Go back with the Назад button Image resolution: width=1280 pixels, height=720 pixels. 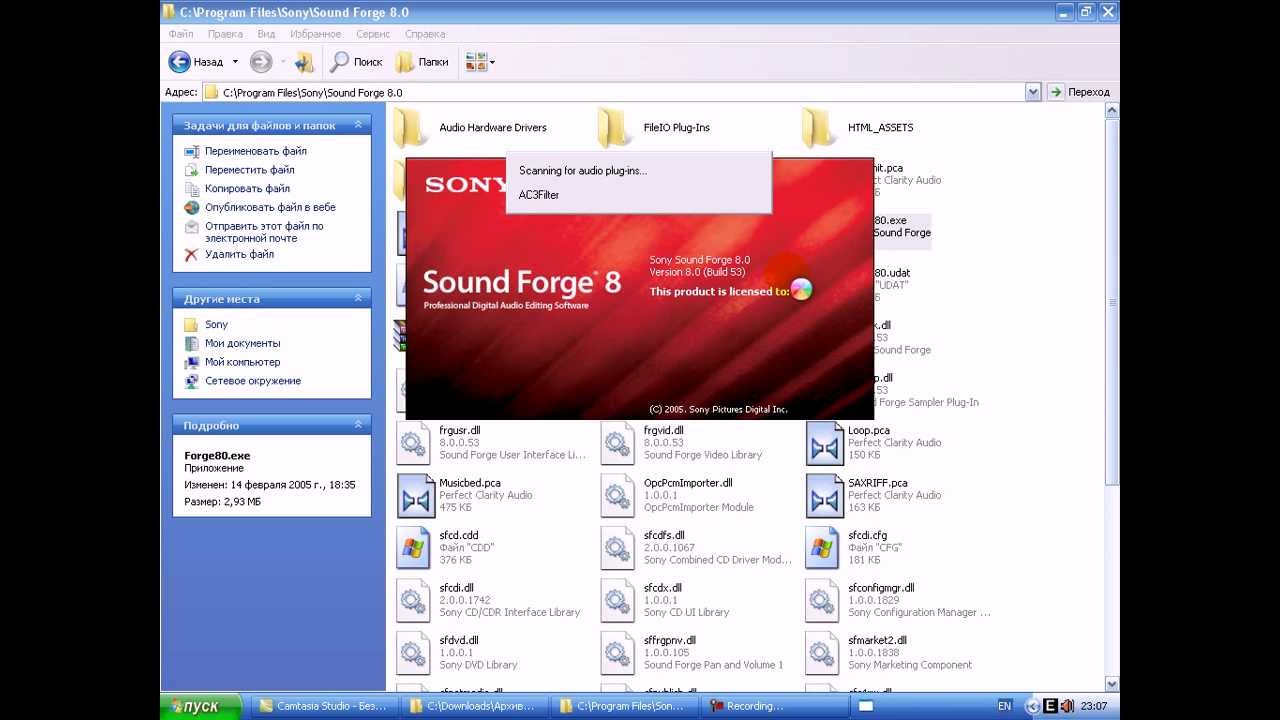click(196, 62)
